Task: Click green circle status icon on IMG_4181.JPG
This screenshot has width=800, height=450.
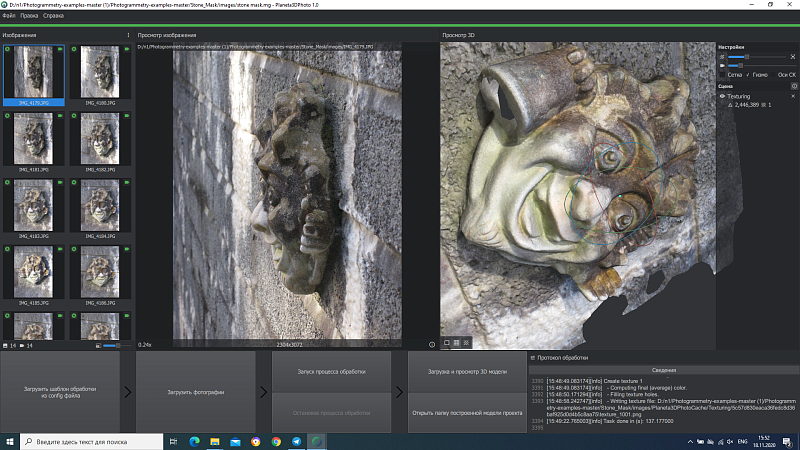Action: point(7,116)
